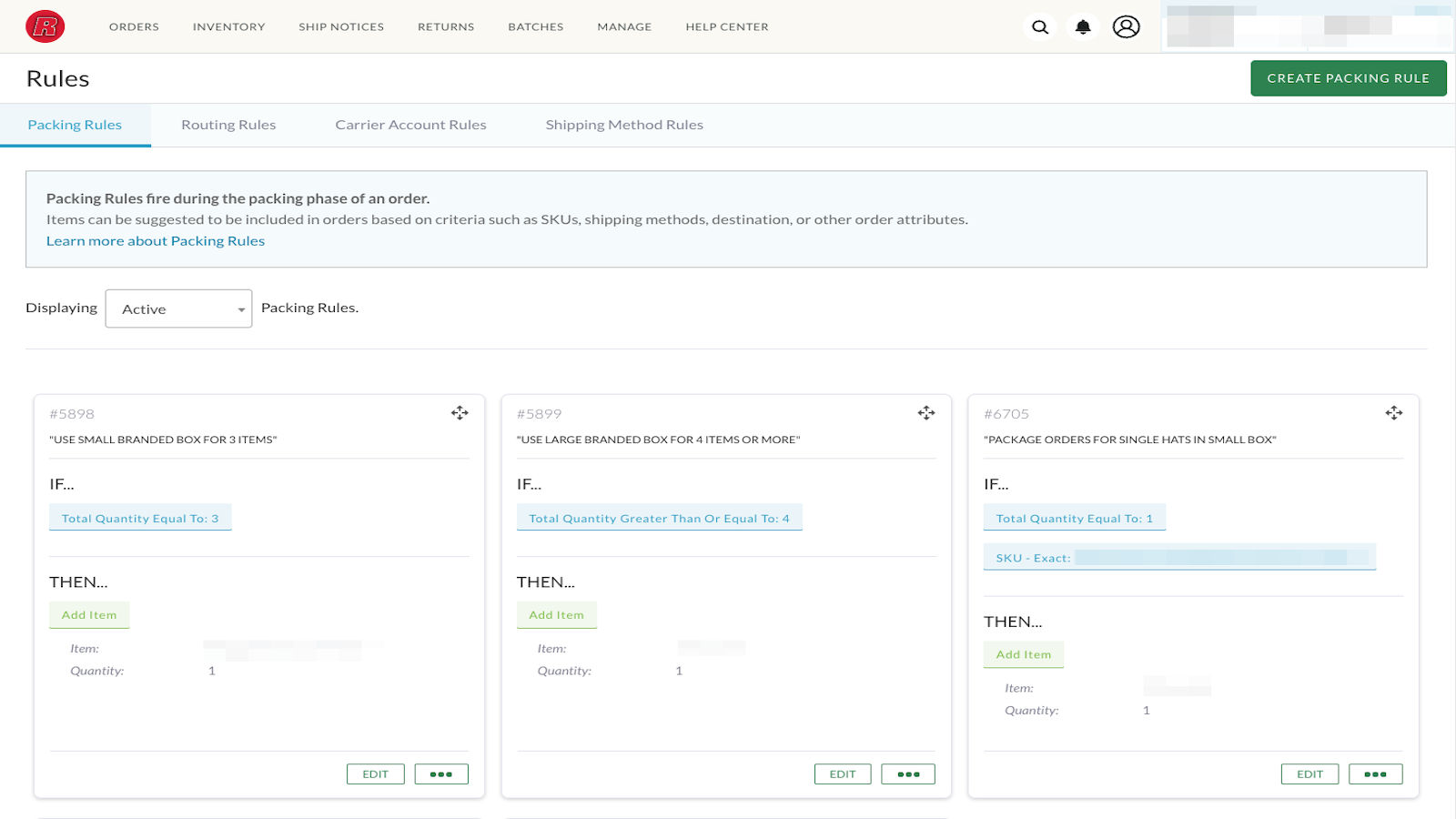Grab the move handle on rule #5899
Viewport: 1456px width, 819px height.
[x=926, y=412]
